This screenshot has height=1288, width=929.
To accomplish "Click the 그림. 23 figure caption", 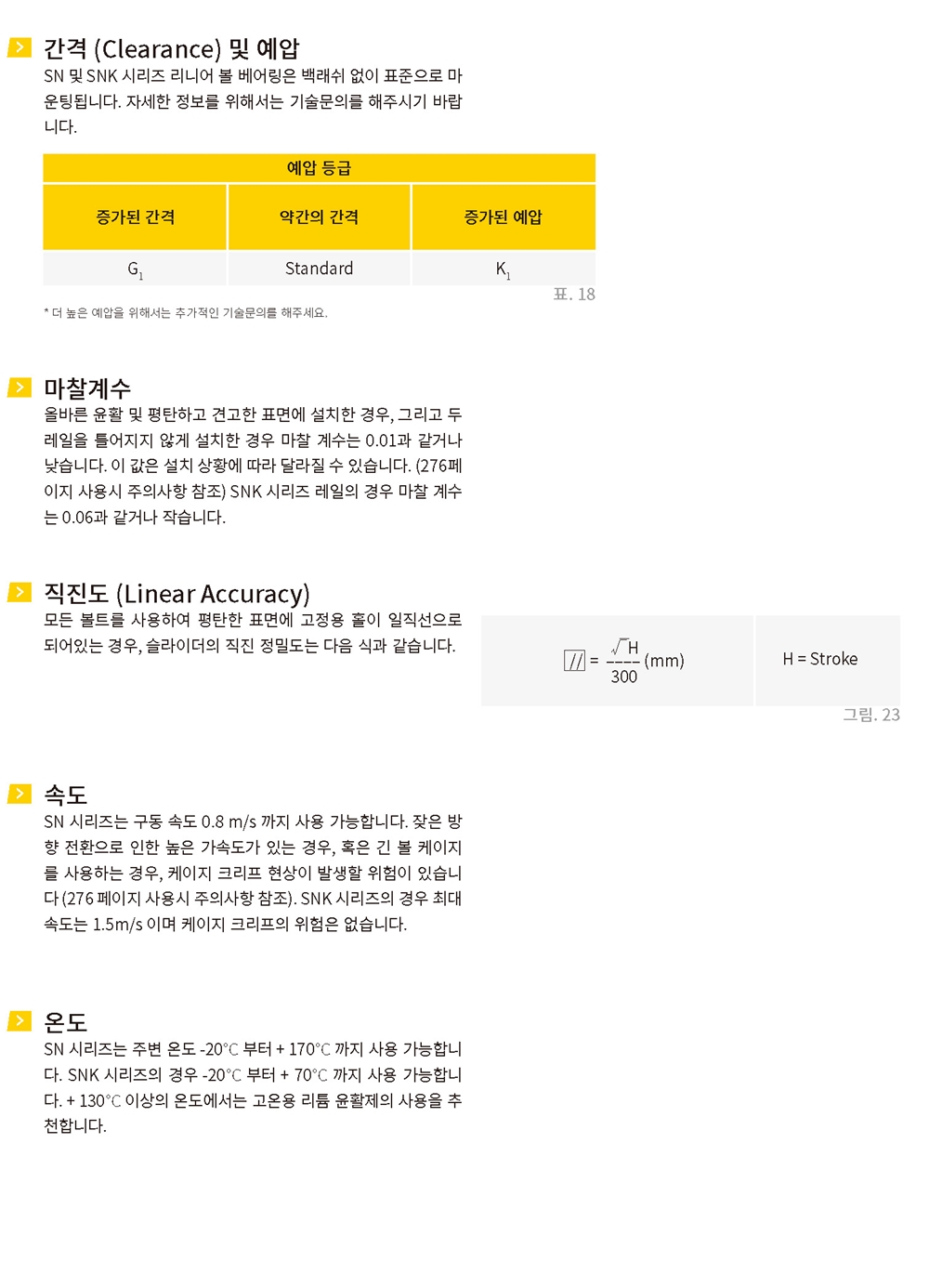I will point(870,715).
